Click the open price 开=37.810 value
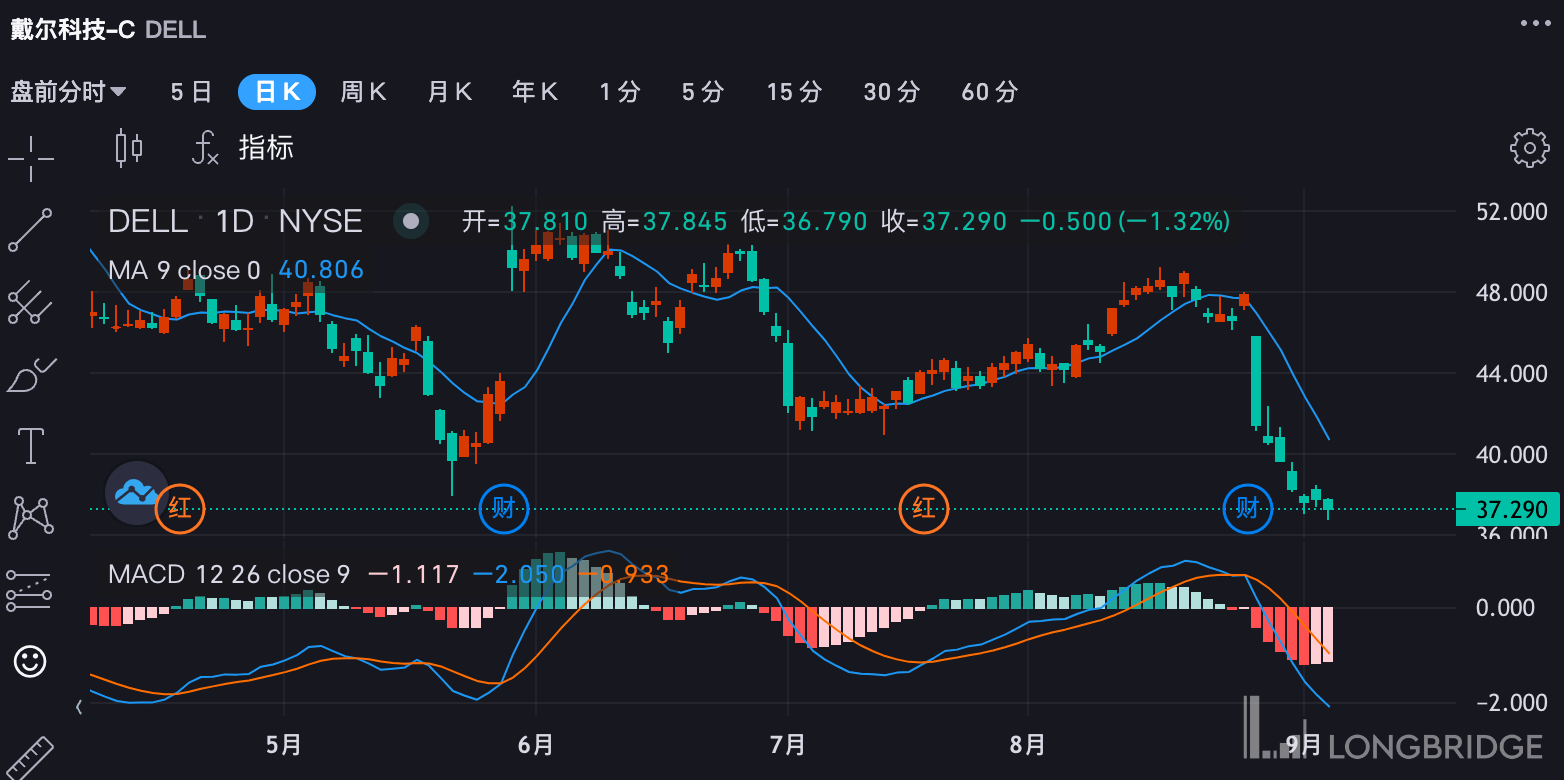This screenshot has width=1564, height=780. pyautogui.click(x=525, y=221)
